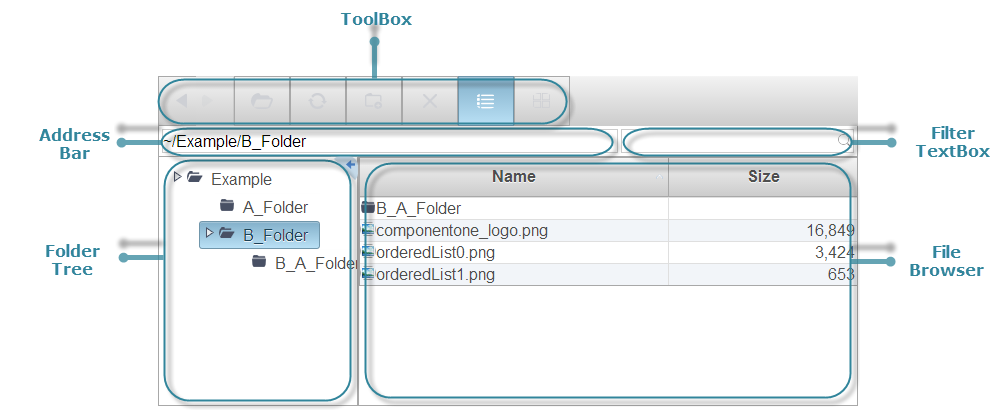The image size is (1001, 414).
Task: Click the address bar showing ~/Example/B_Folder
Action: (386, 142)
